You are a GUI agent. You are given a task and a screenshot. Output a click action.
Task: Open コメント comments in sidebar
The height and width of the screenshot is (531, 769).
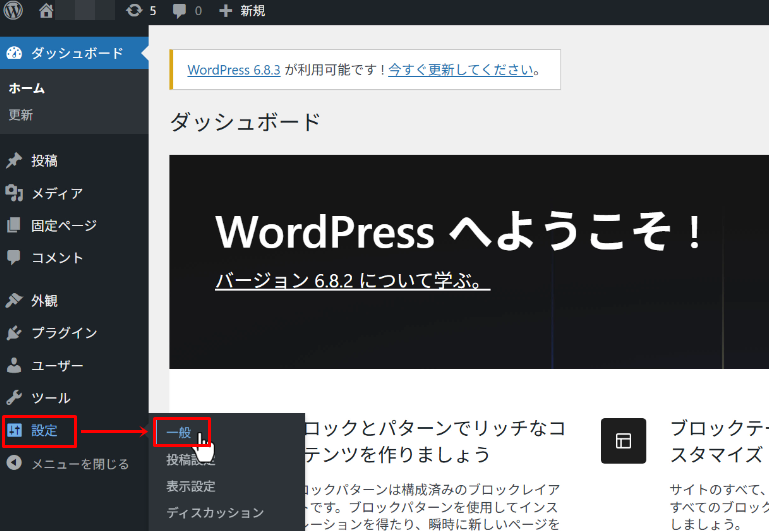[x=57, y=258]
